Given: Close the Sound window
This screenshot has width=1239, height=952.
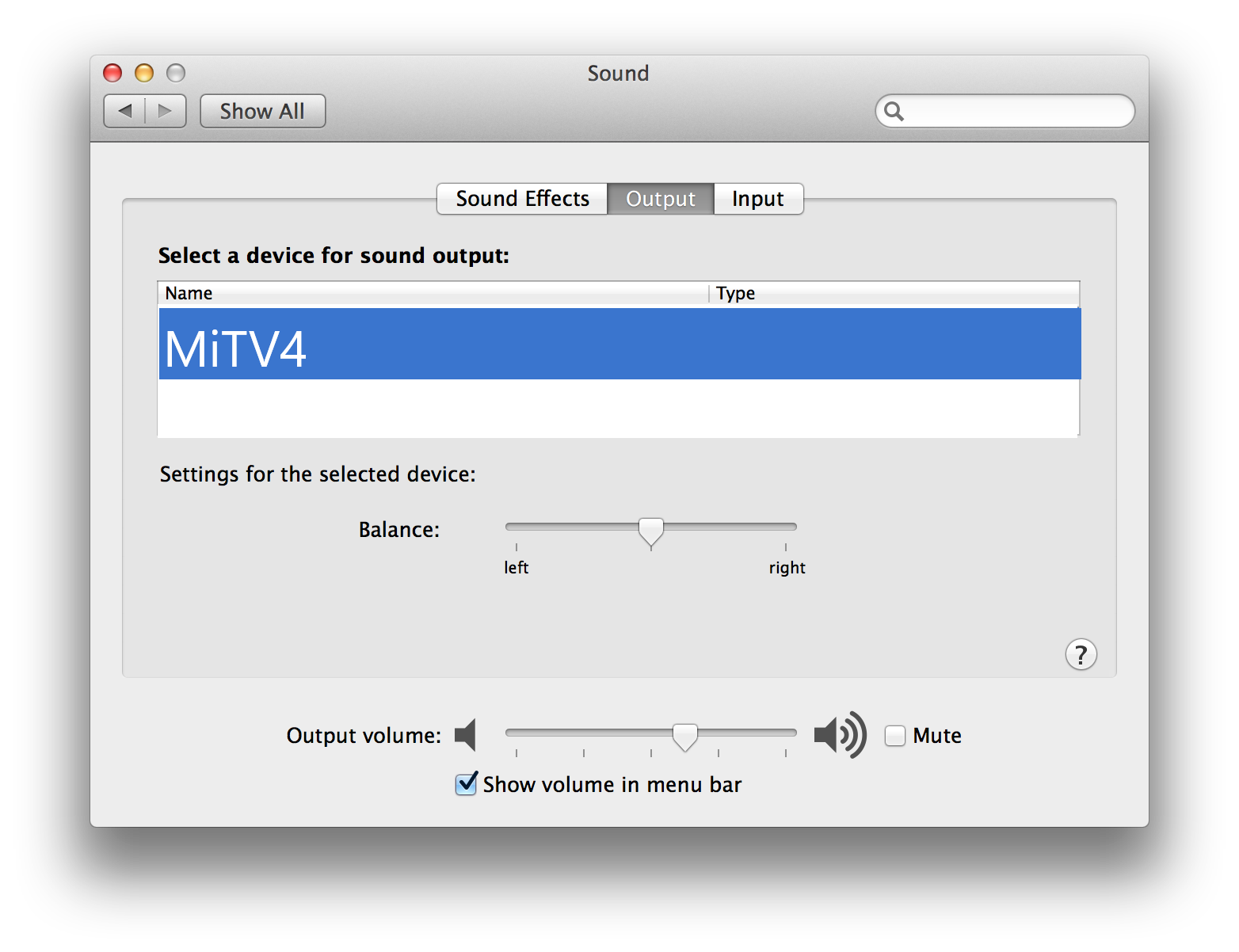Looking at the screenshot, I should [112, 73].
